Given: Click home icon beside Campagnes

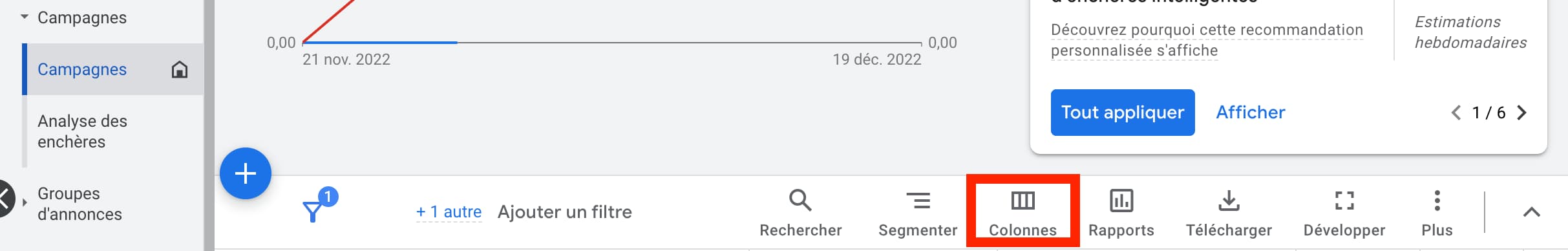Looking at the screenshot, I should click(x=180, y=69).
